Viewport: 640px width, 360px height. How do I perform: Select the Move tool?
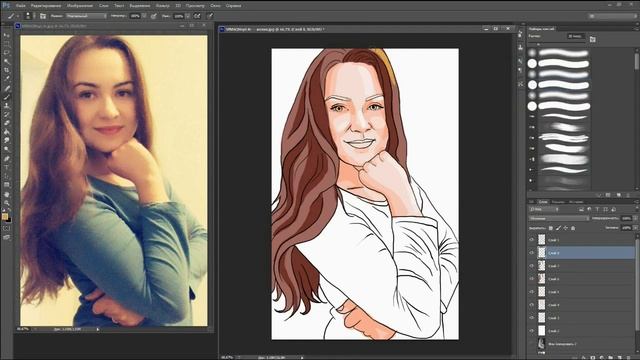tap(7, 36)
